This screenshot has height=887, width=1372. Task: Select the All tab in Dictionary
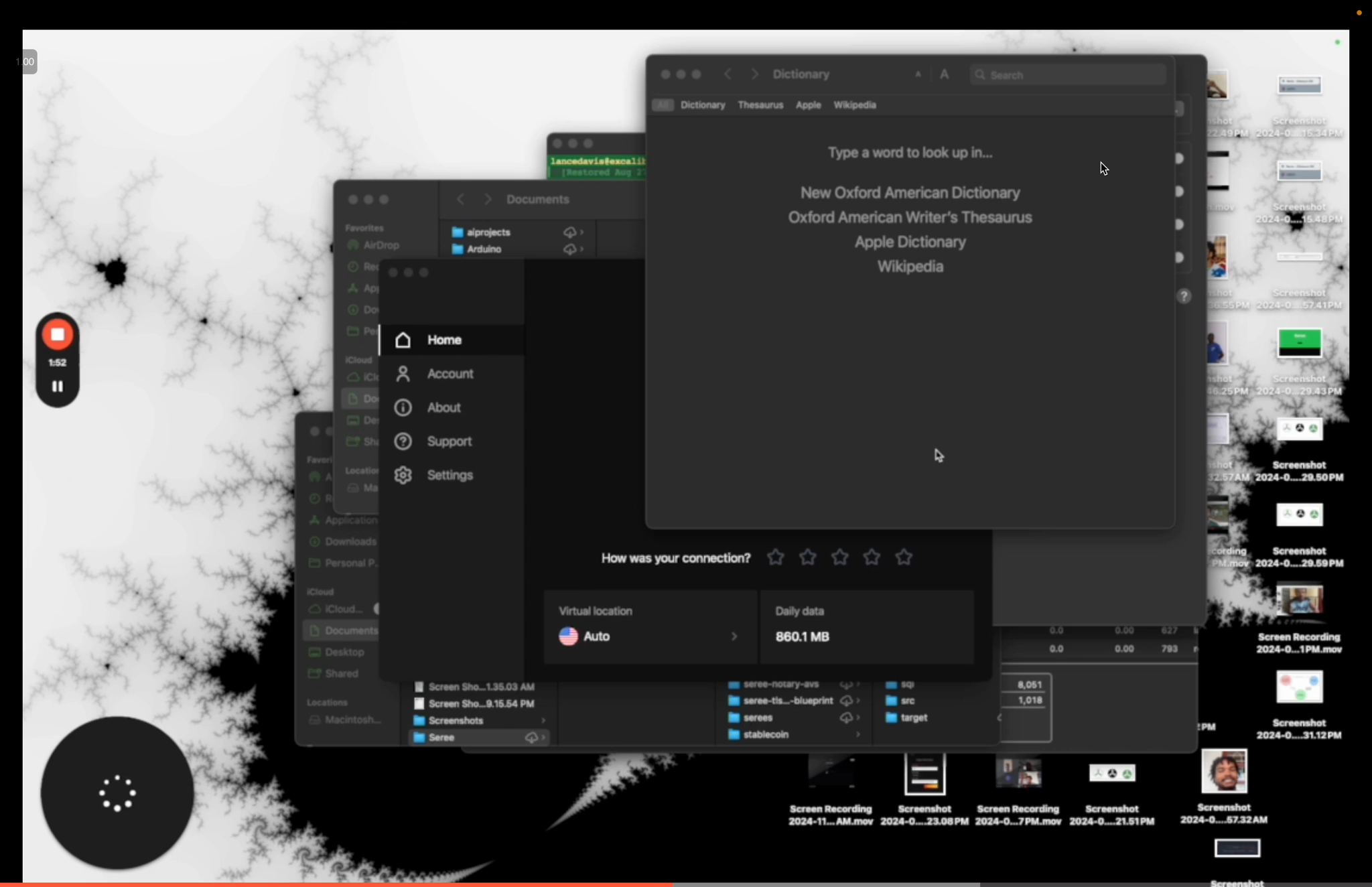[663, 105]
